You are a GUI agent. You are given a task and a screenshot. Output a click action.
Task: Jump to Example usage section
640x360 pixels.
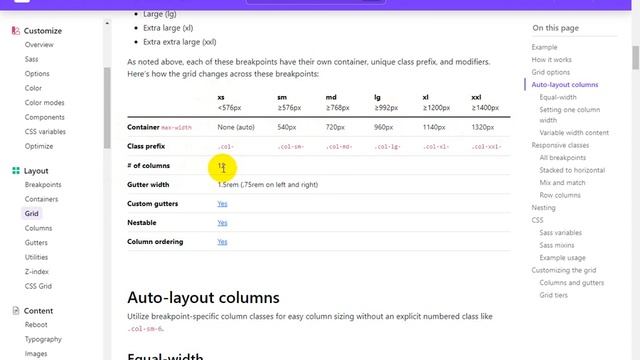pyautogui.click(x=562, y=258)
